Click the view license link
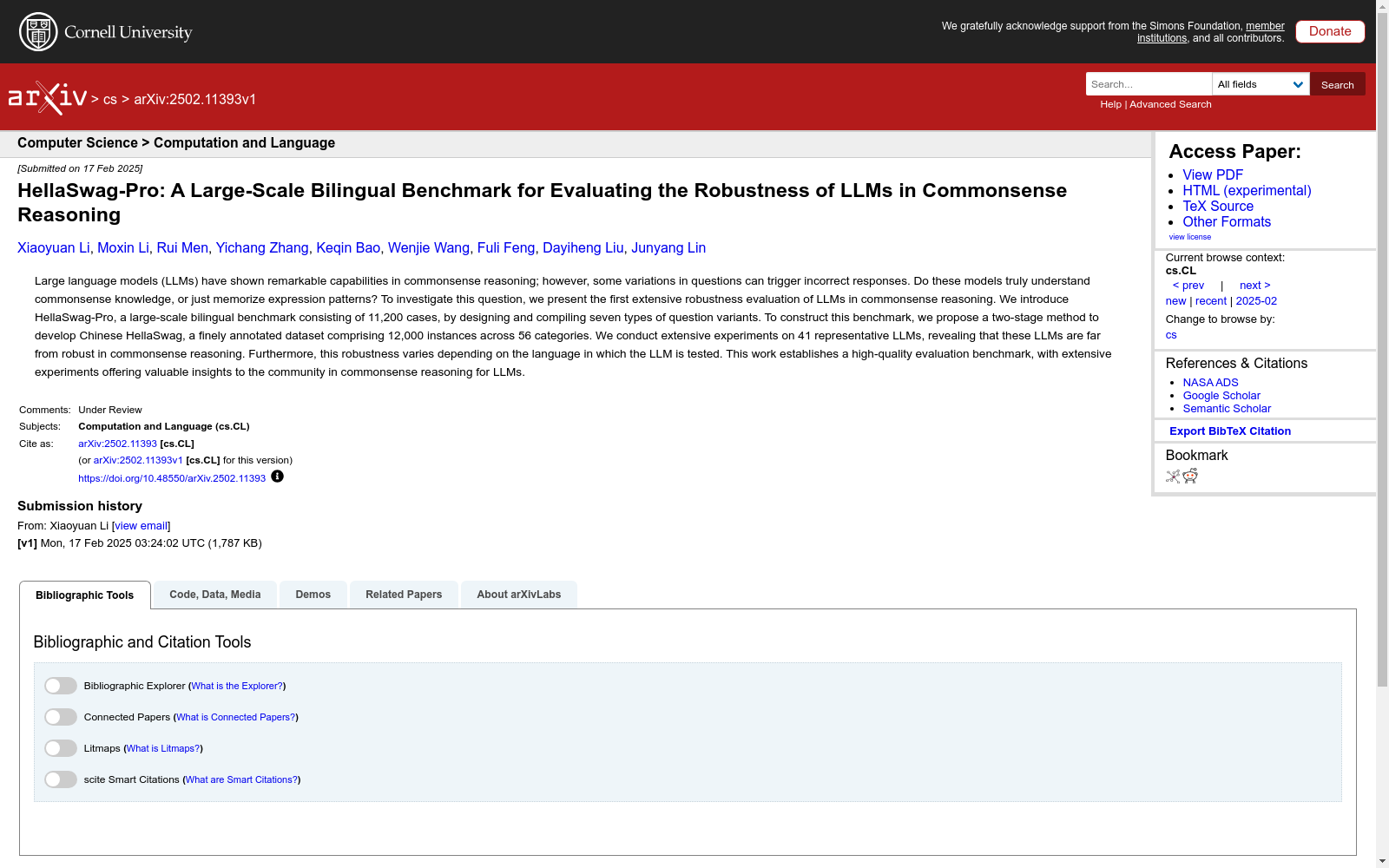This screenshot has height=868, width=1389. tap(1189, 237)
